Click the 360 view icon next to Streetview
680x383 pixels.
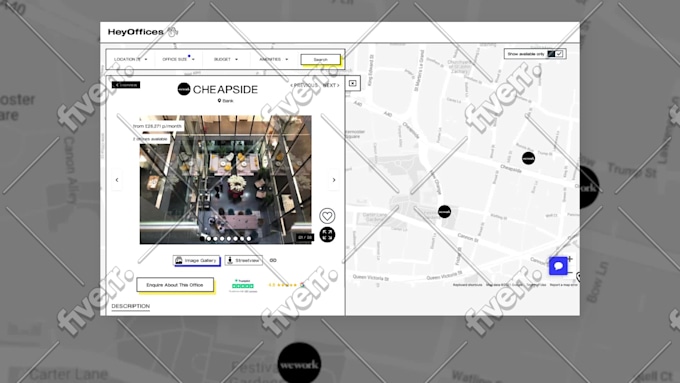(273, 260)
